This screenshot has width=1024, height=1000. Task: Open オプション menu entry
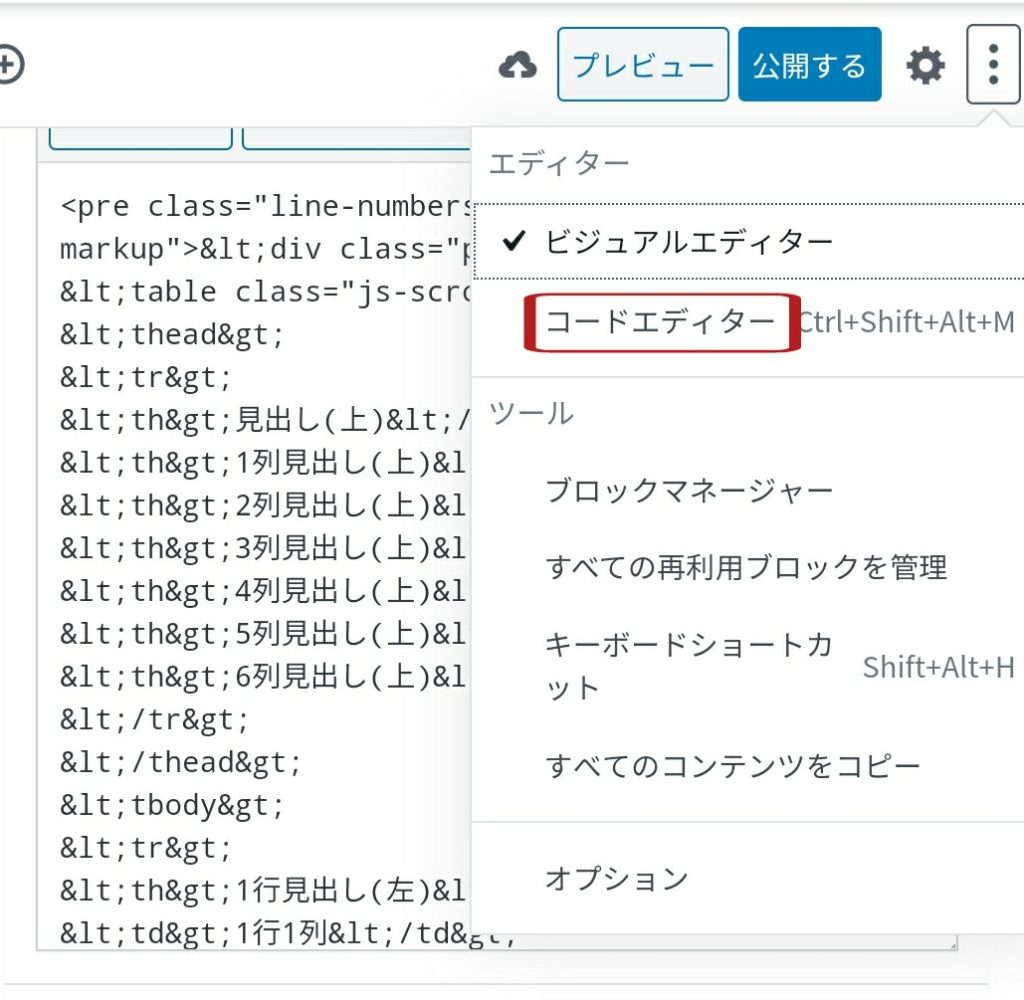click(748, 879)
